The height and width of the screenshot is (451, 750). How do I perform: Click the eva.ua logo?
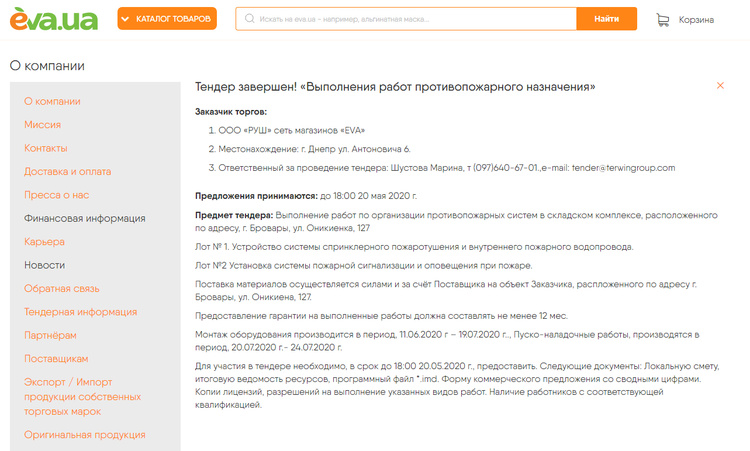(x=54, y=19)
